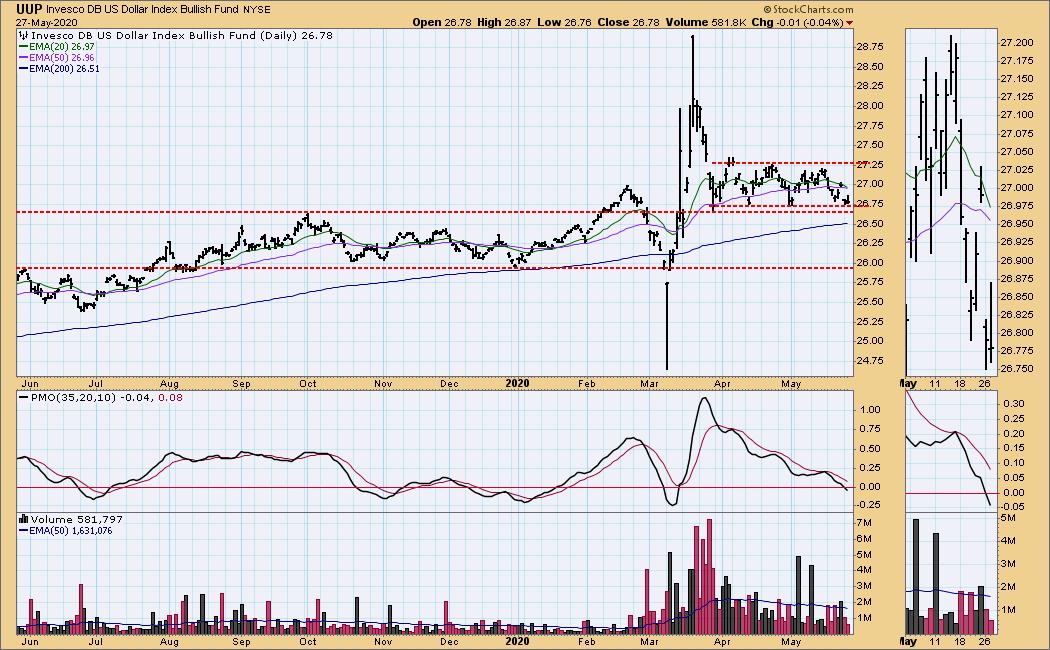Click the 5M zoomed volume axis label
The height and width of the screenshot is (650, 1050).
pyautogui.click(x=1008, y=517)
